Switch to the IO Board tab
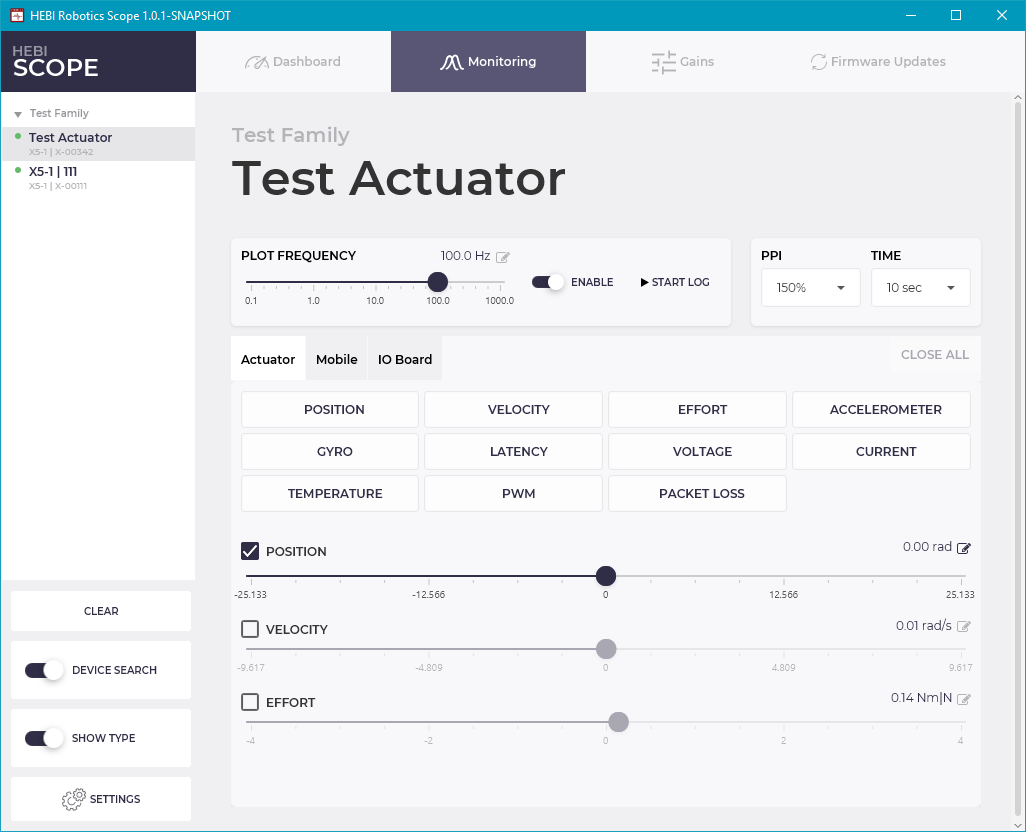1026x832 pixels. coord(404,358)
